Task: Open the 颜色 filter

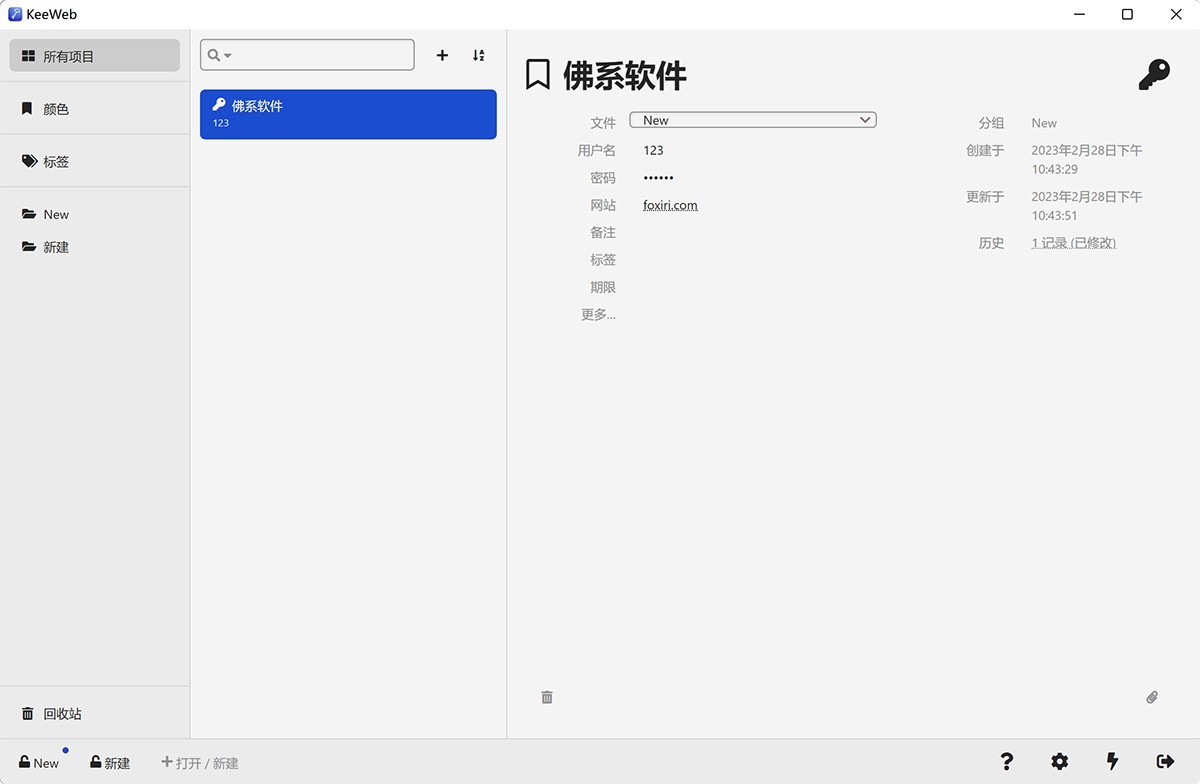Action: (x=95, y=109)
